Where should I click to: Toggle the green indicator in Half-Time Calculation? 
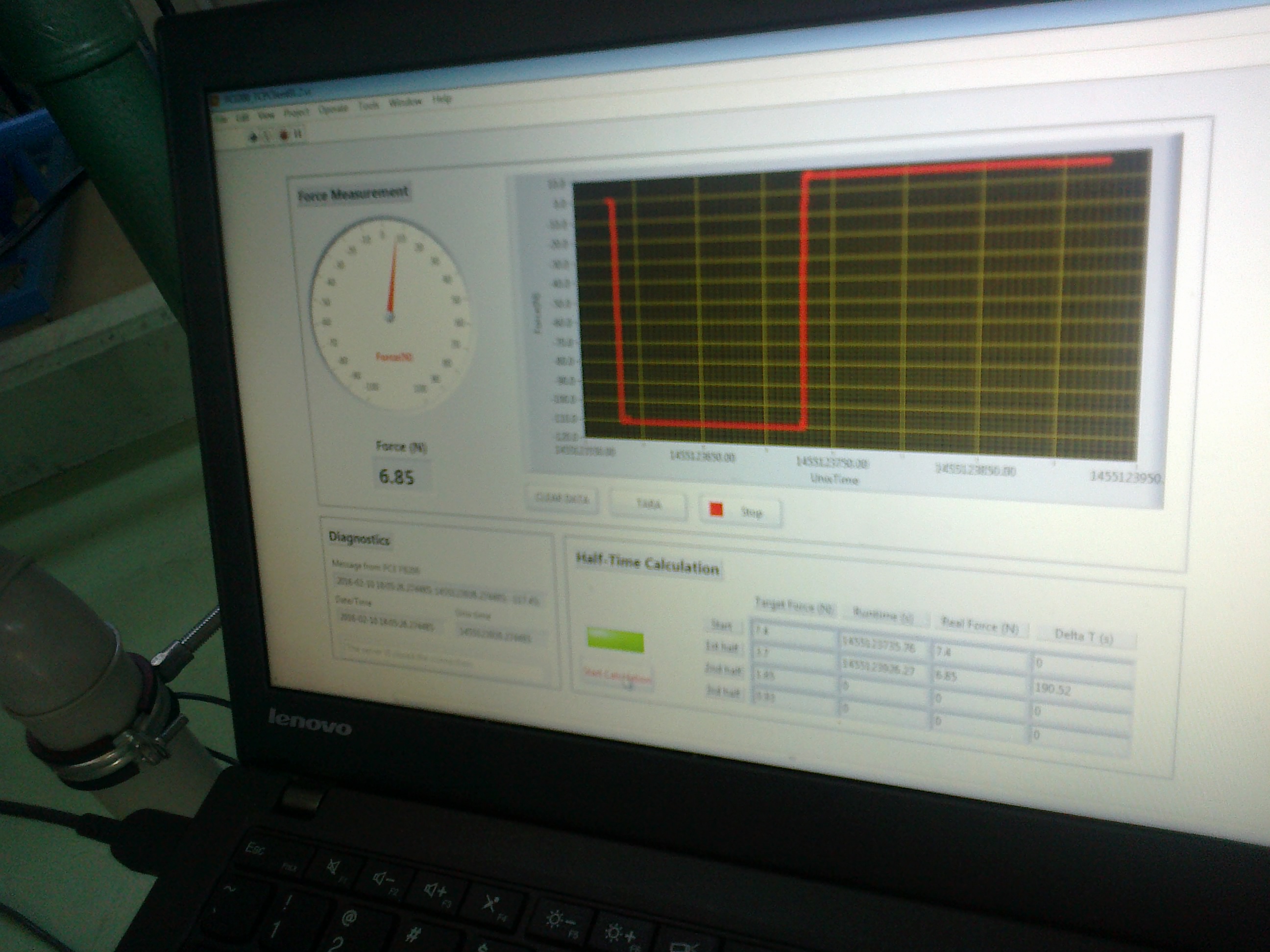point(615,642)
